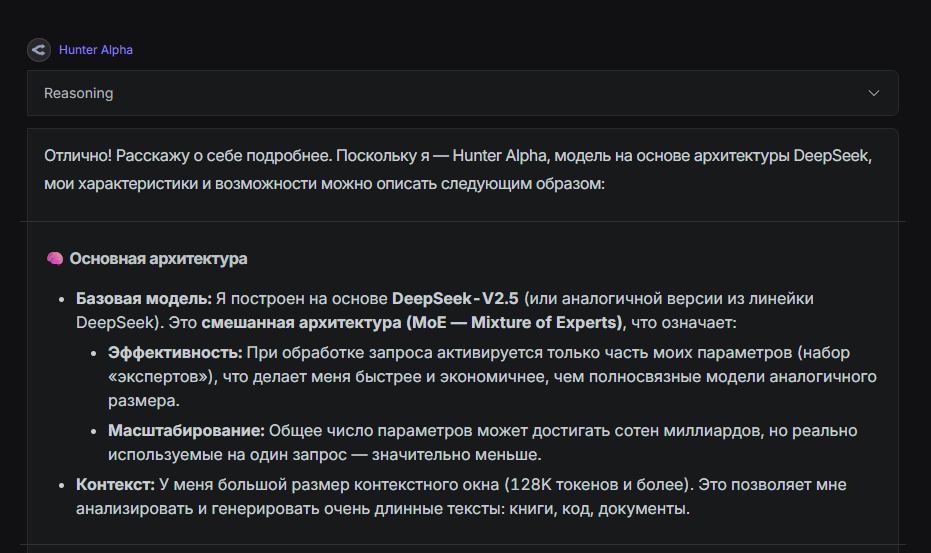Click the 128K токенов text
The width and height of the screenshot is (931, 553).
pyautogui.click(x=563, y=484)
